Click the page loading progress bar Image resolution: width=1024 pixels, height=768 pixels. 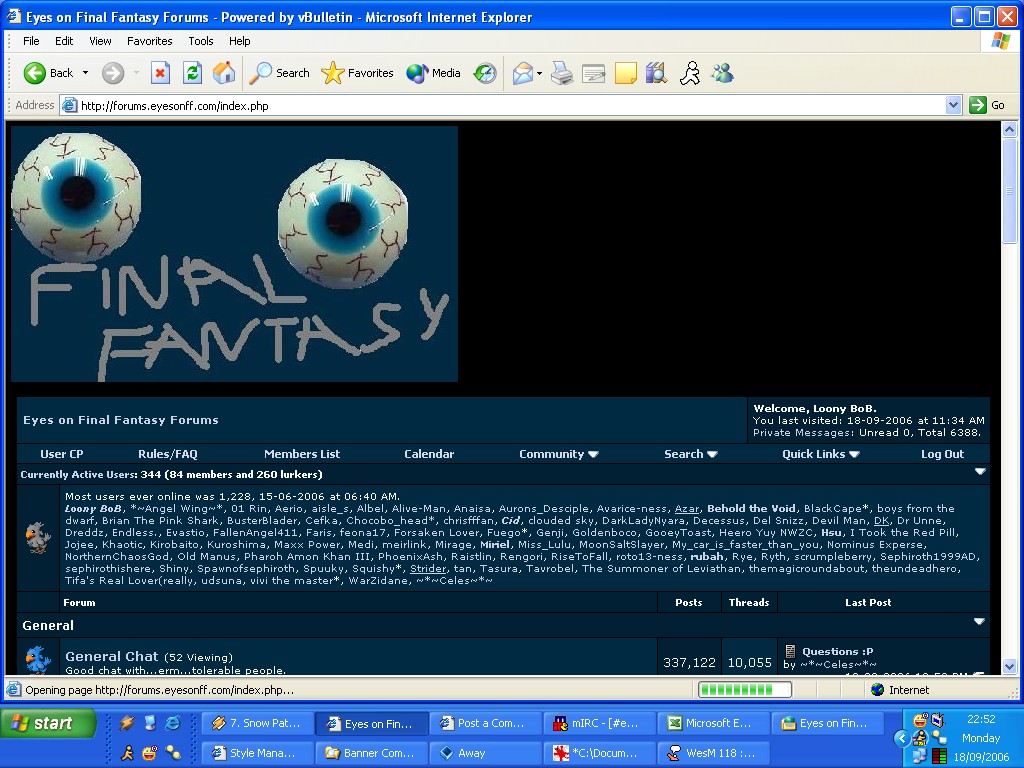[x=744, y=690]
